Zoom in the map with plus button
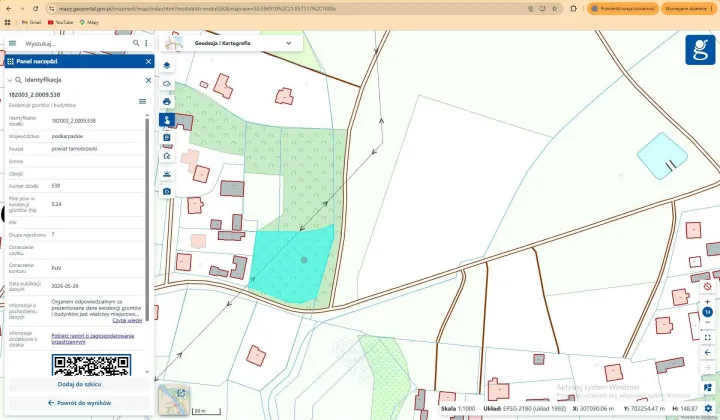 click(x=707, y=302)
